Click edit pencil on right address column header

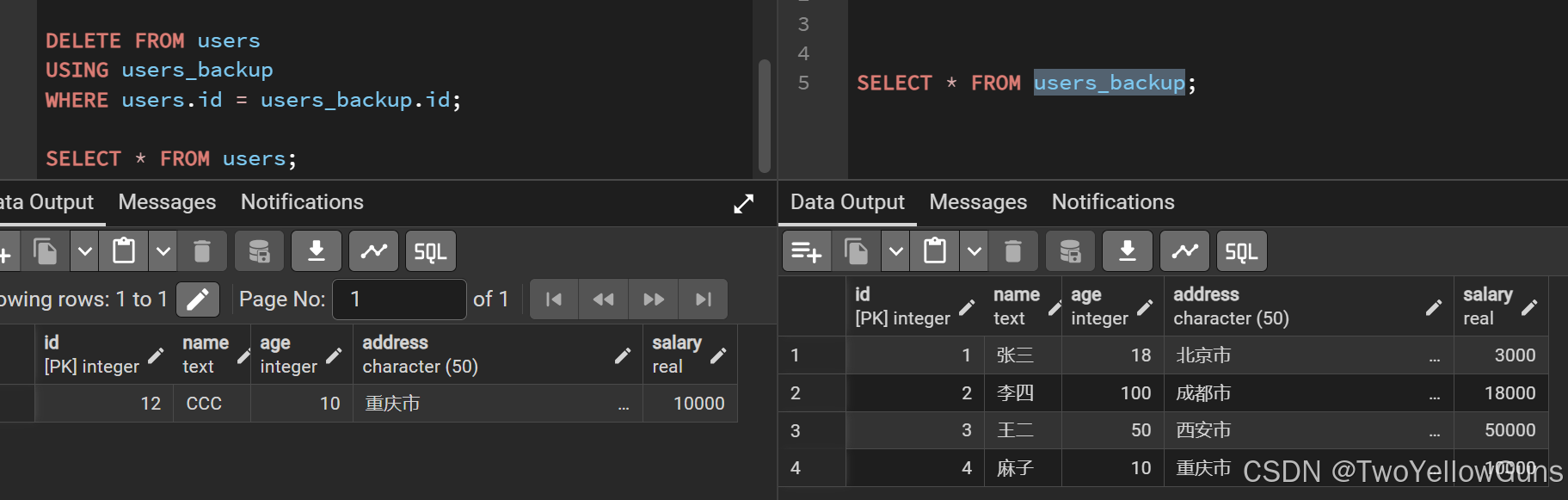[x=1434, y=307]
